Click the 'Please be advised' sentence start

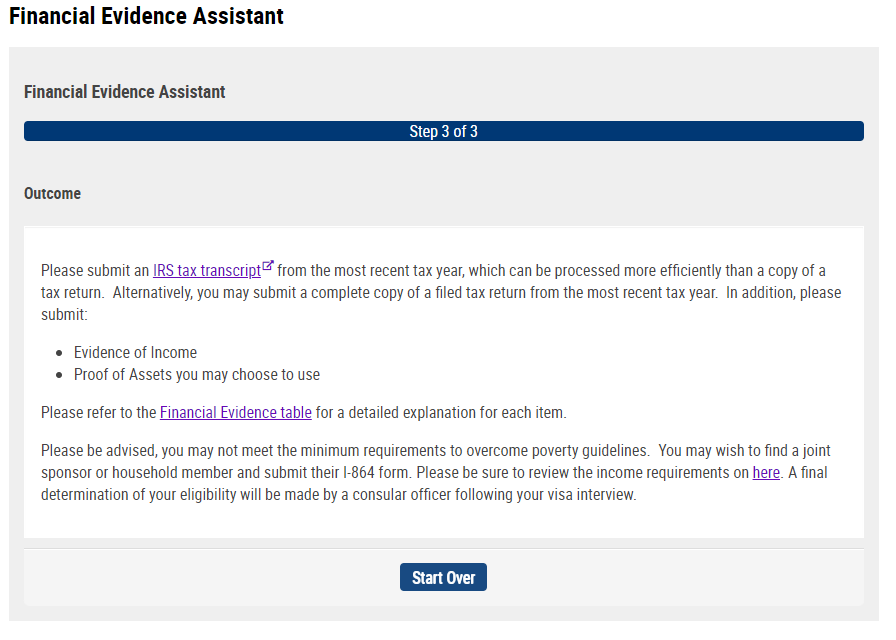click(98, 451)
